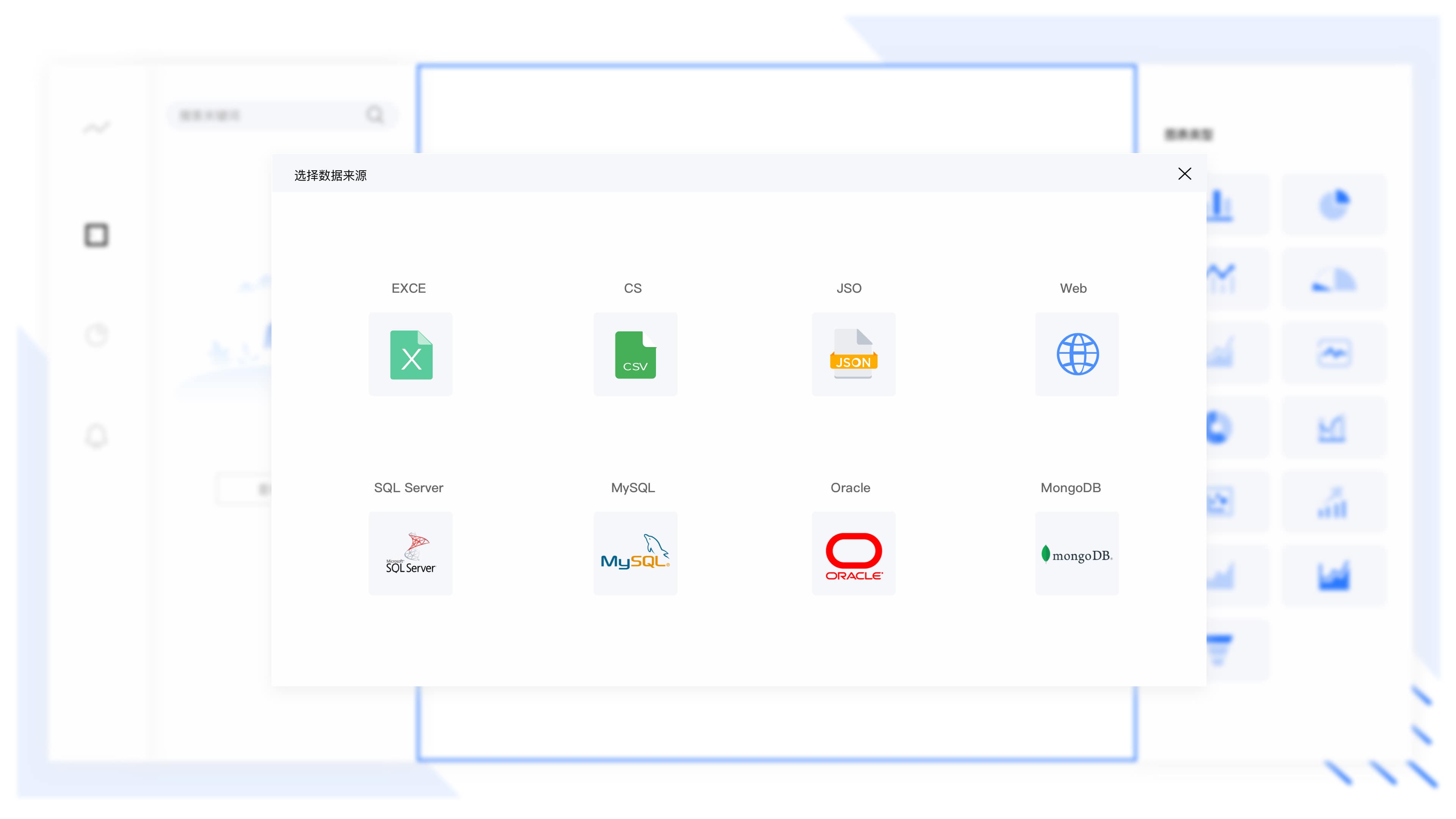This screenshot has height=819, width=1456.
Task: Pick the filled area chart type at bottom right
Action: click(x=1335, y=576)
